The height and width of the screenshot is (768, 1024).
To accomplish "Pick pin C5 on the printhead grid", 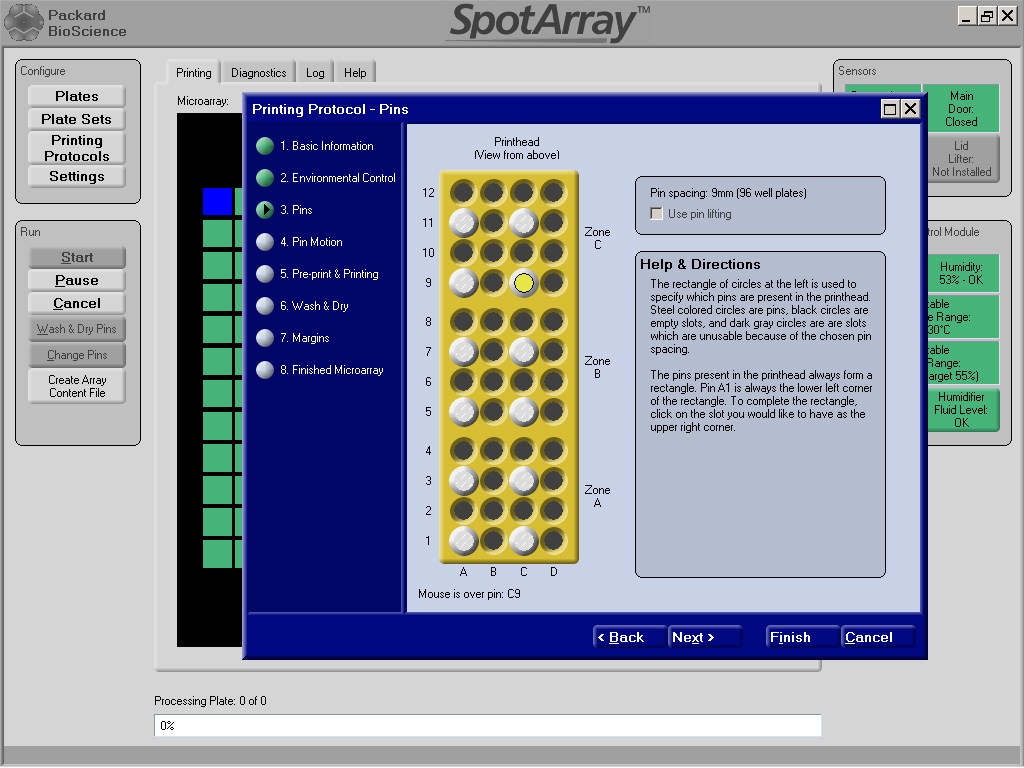I will tap(524, 411).
